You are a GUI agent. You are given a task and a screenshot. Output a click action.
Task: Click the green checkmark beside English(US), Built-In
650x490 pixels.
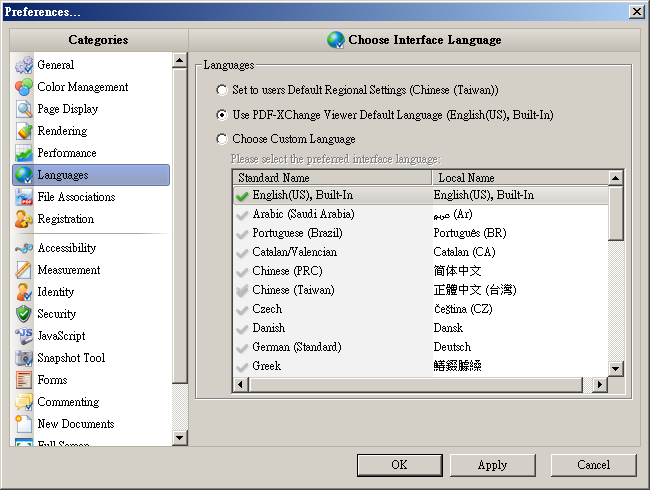click(x=242, y=196)
